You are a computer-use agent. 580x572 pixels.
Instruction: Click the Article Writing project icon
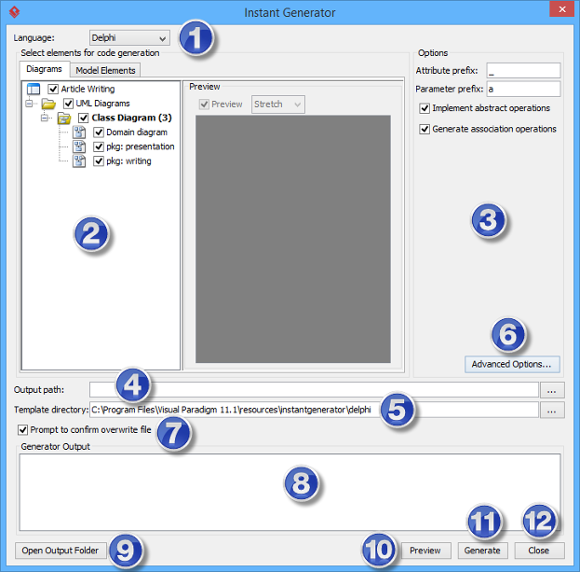coord(33,89)
